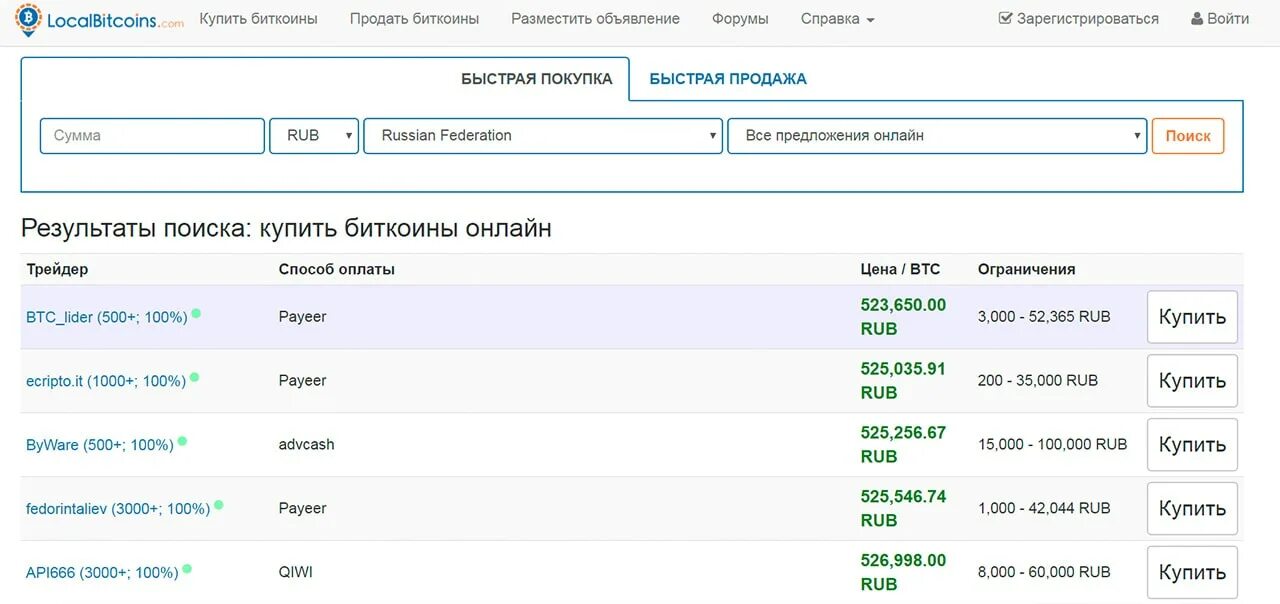Click green online dot next to fedorintaliev
This screenshot has height=604, width=1280.
(218, 505)
